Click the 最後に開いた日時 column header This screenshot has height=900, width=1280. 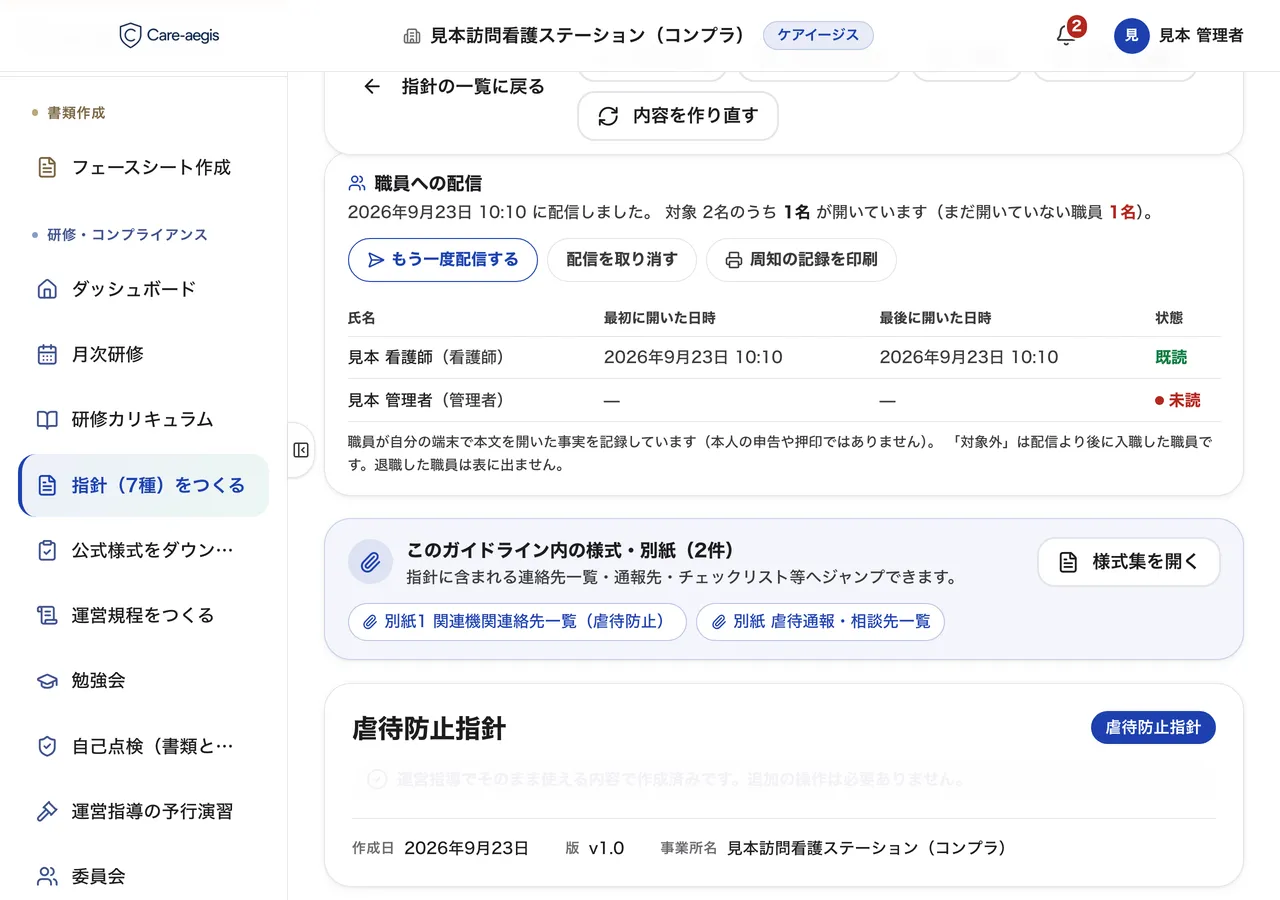(936, 318)
